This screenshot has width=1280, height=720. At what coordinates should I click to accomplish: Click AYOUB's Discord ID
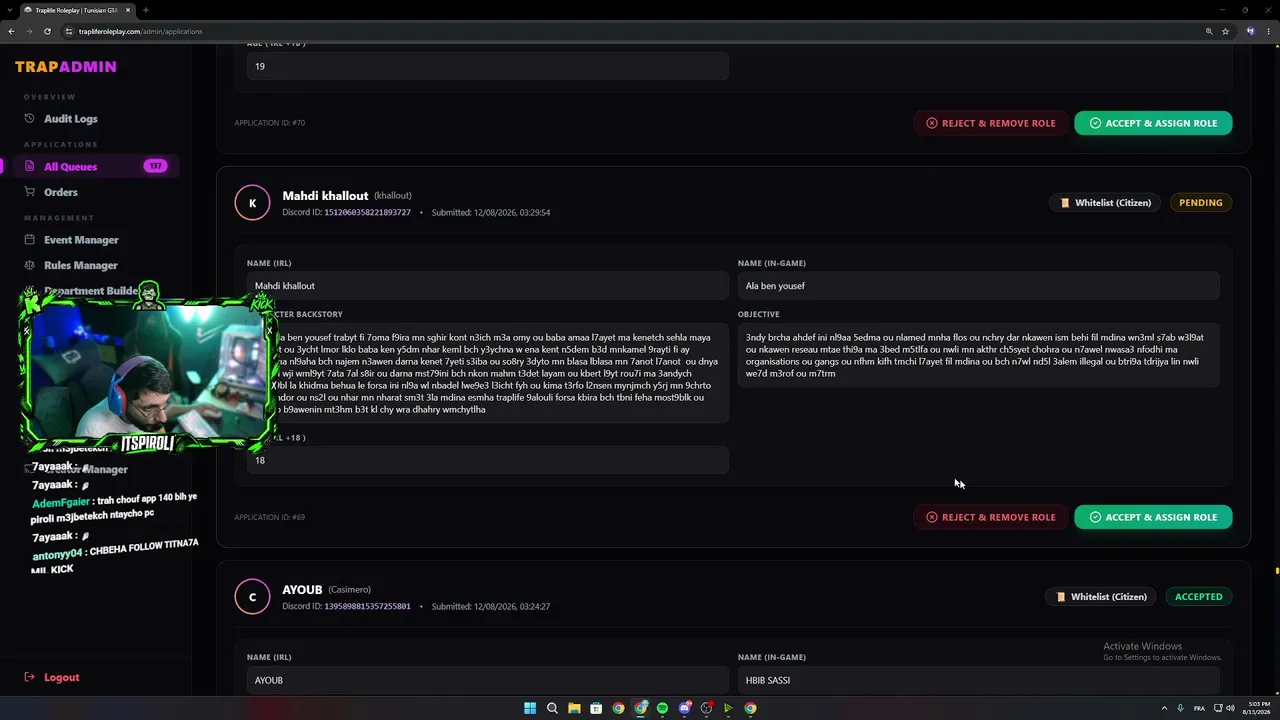[367, 607]
